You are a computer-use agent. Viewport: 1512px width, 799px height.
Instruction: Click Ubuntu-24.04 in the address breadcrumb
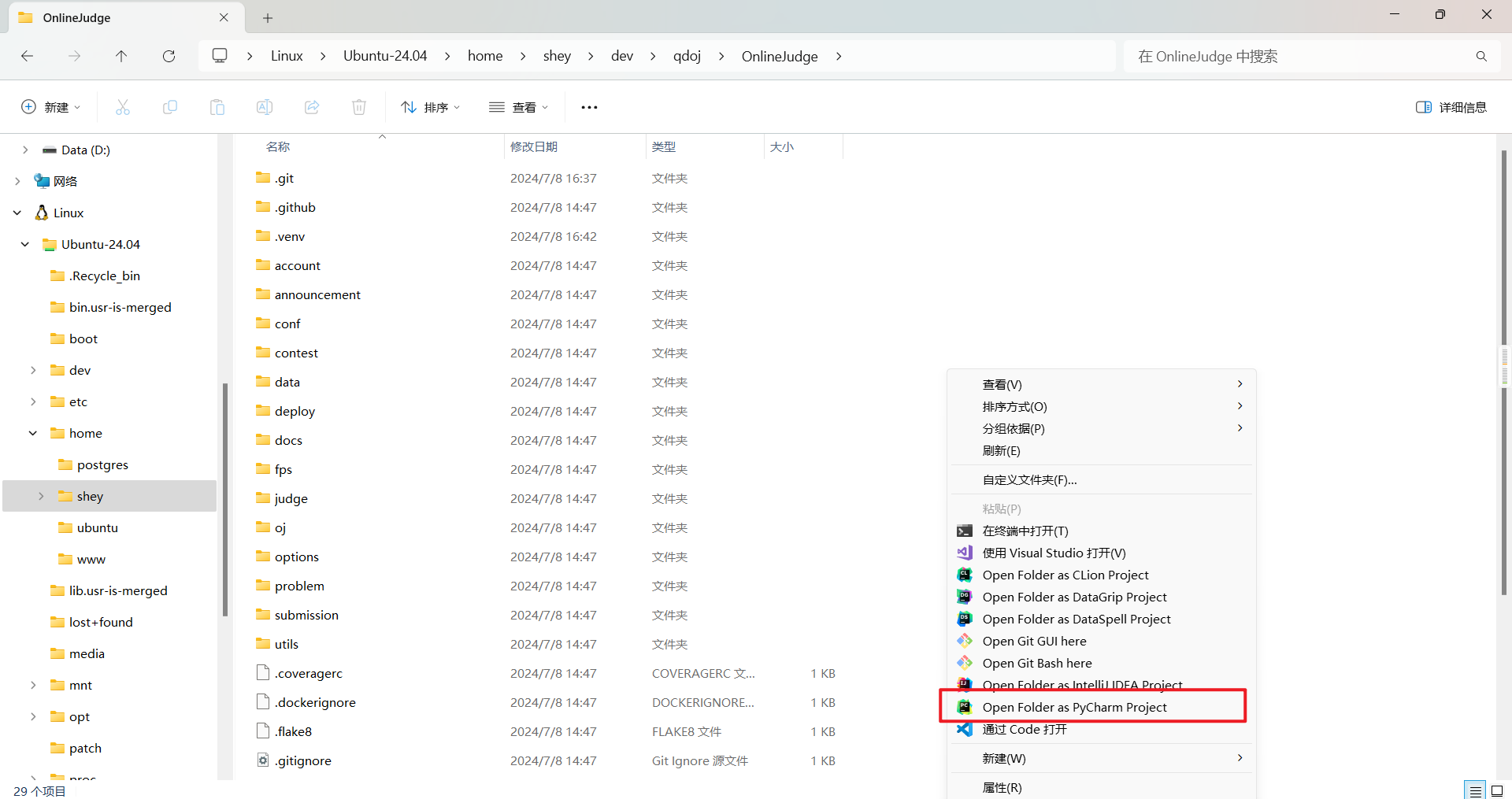(385, 56)
